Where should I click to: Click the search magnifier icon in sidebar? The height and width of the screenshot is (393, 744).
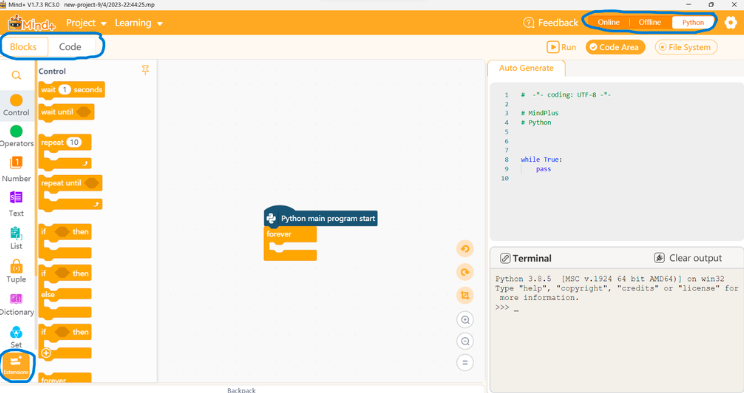click(16, 75)
